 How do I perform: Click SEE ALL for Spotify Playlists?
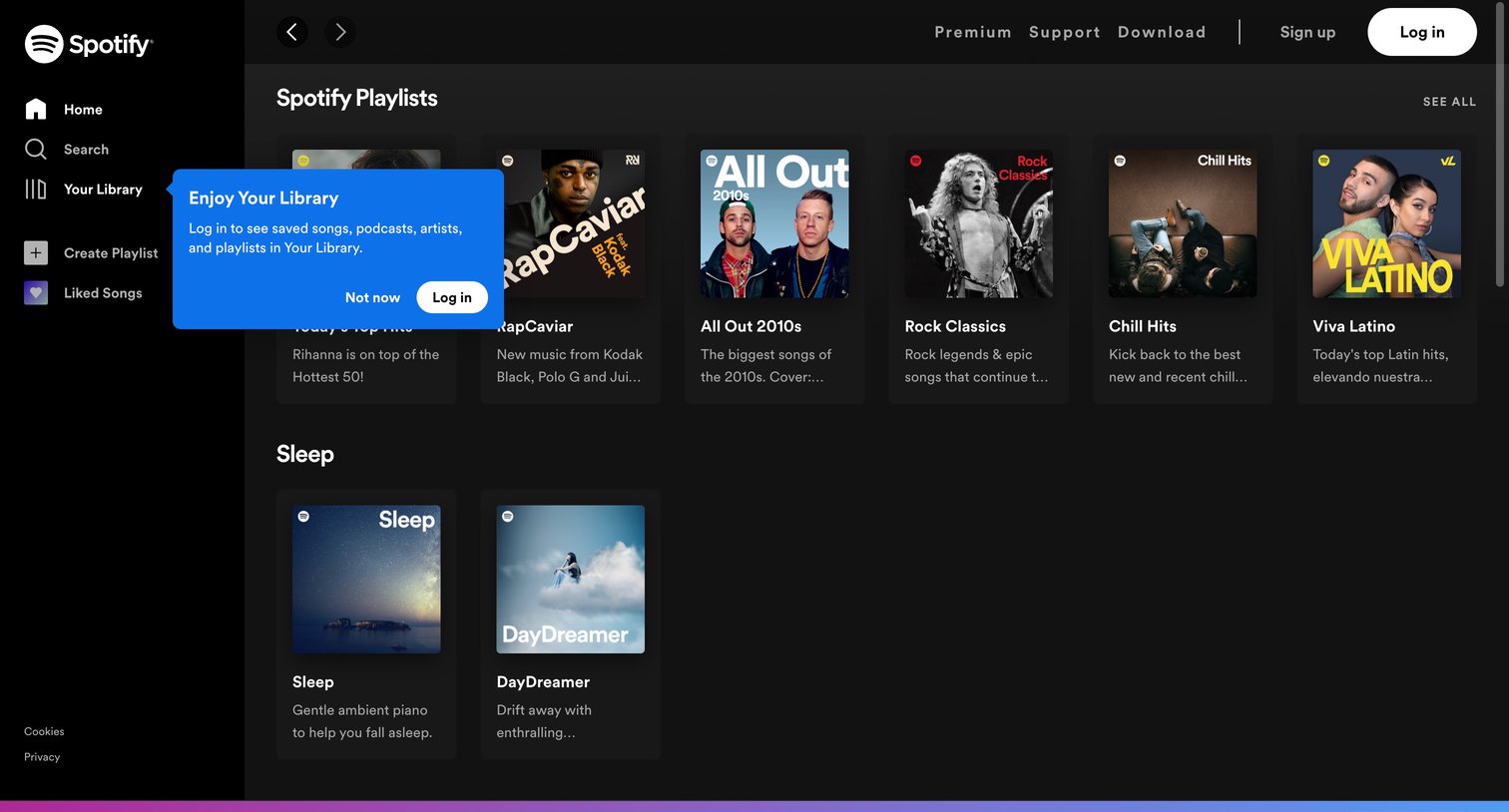pos(1449,102)
